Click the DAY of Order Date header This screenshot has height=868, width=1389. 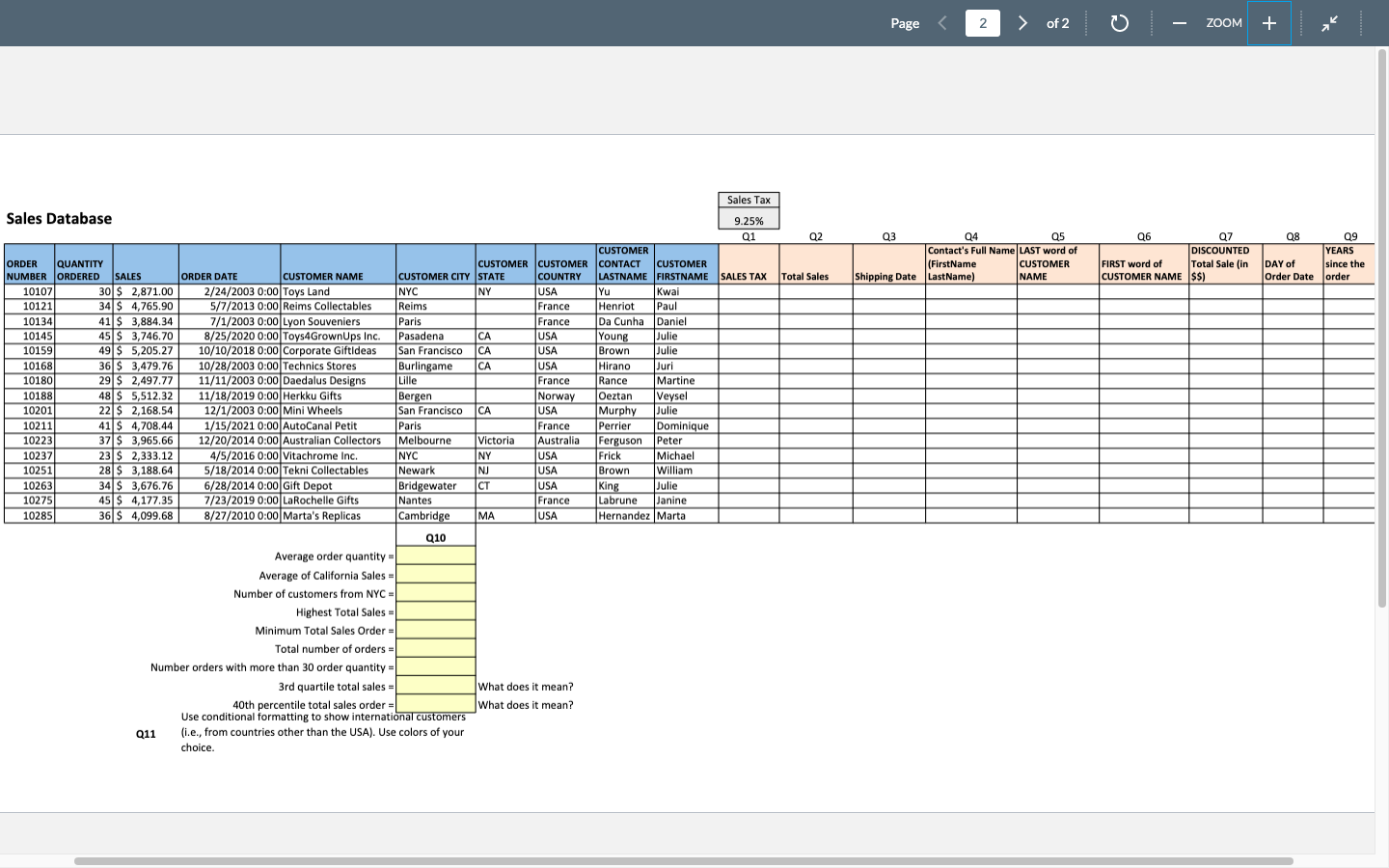(x=1293, y=263)
